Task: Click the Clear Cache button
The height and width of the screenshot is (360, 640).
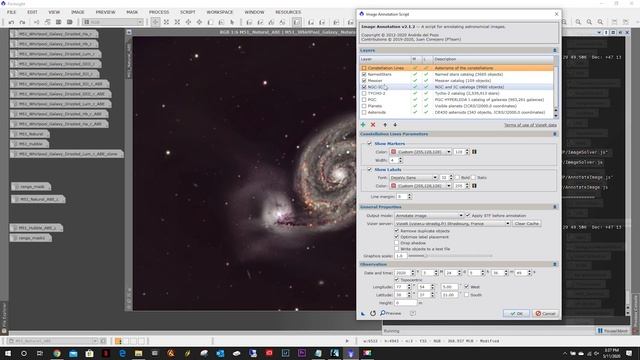Action: 527,224
